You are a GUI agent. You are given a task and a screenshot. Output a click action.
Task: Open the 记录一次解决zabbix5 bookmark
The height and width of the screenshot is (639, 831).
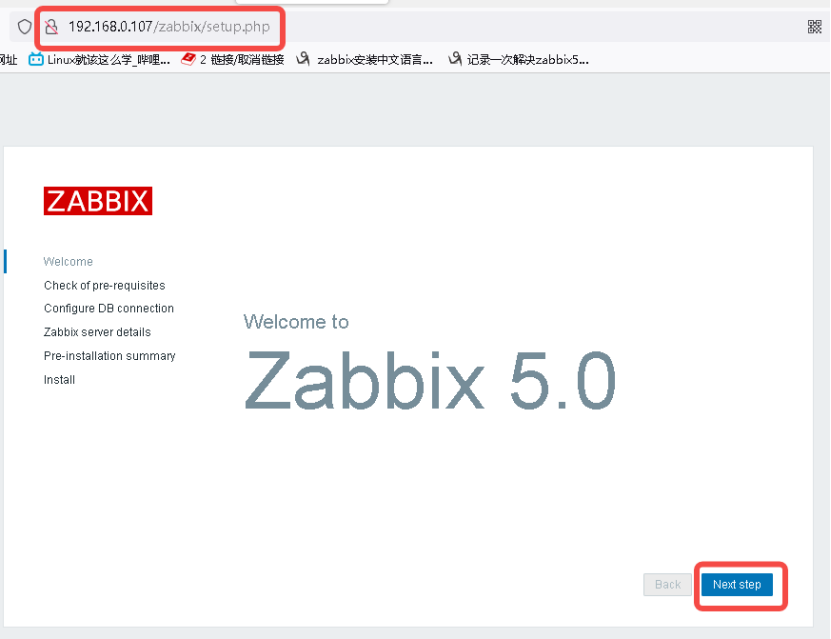point(519,59)
